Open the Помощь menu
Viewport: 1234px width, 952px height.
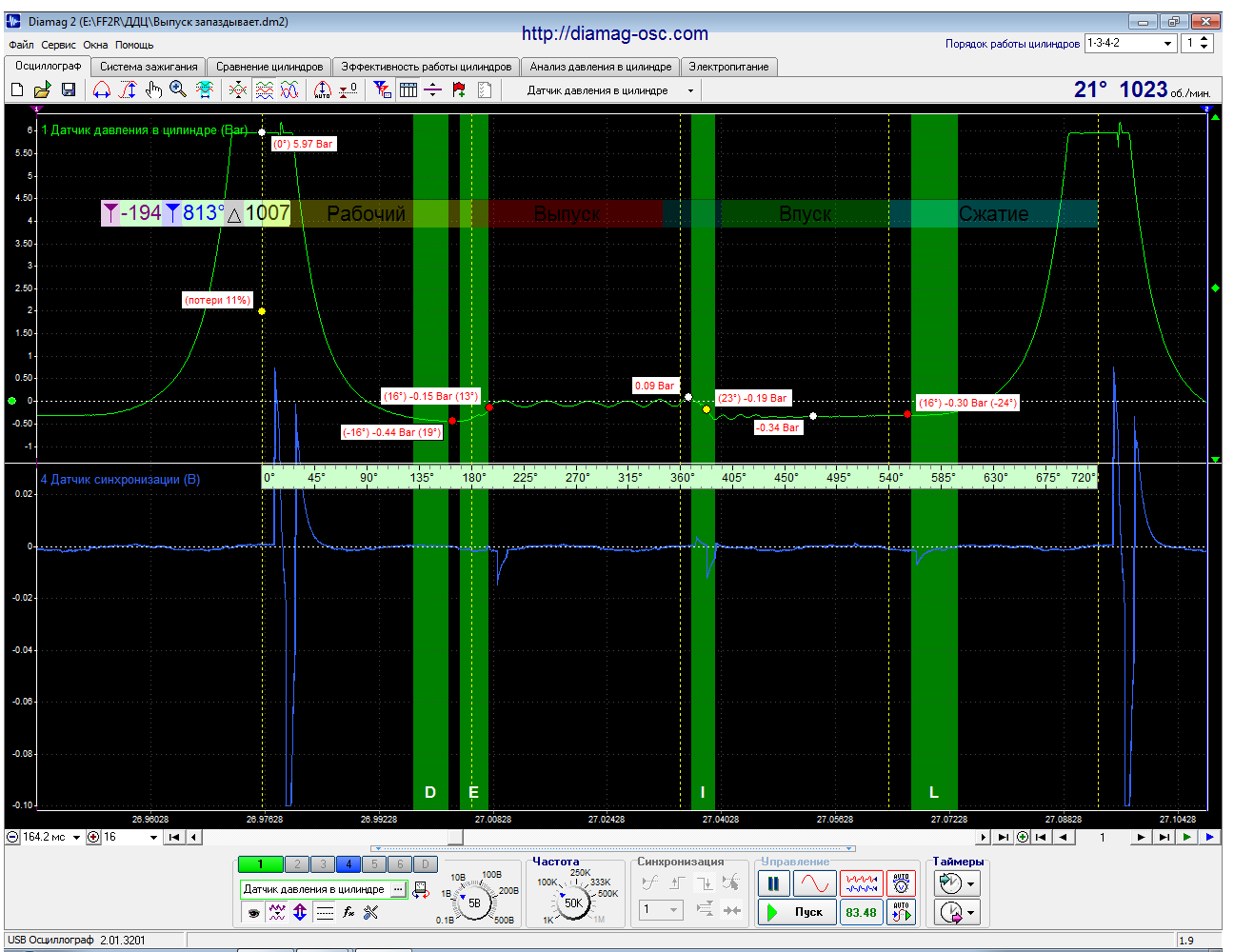134,45
